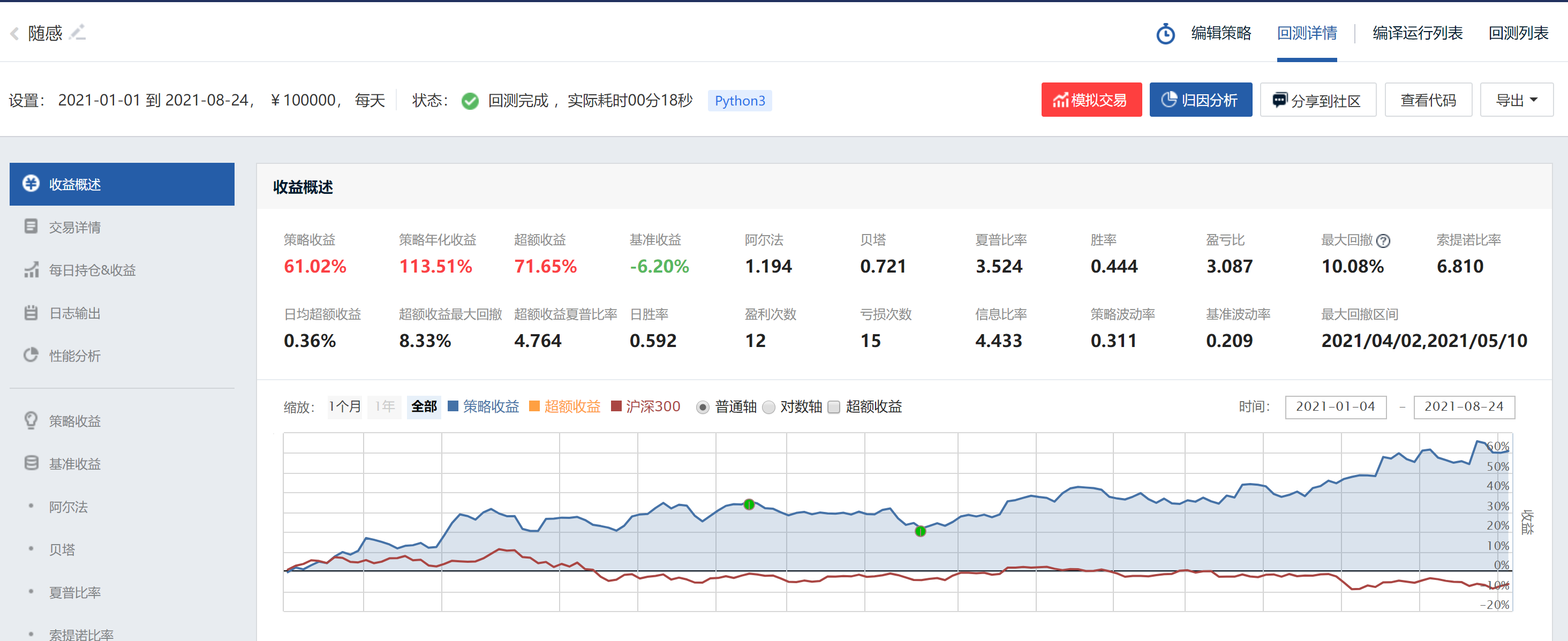Click the 收益概述 sidebar icon
This screenshot has width=1568, height=641.
point(31,183)
